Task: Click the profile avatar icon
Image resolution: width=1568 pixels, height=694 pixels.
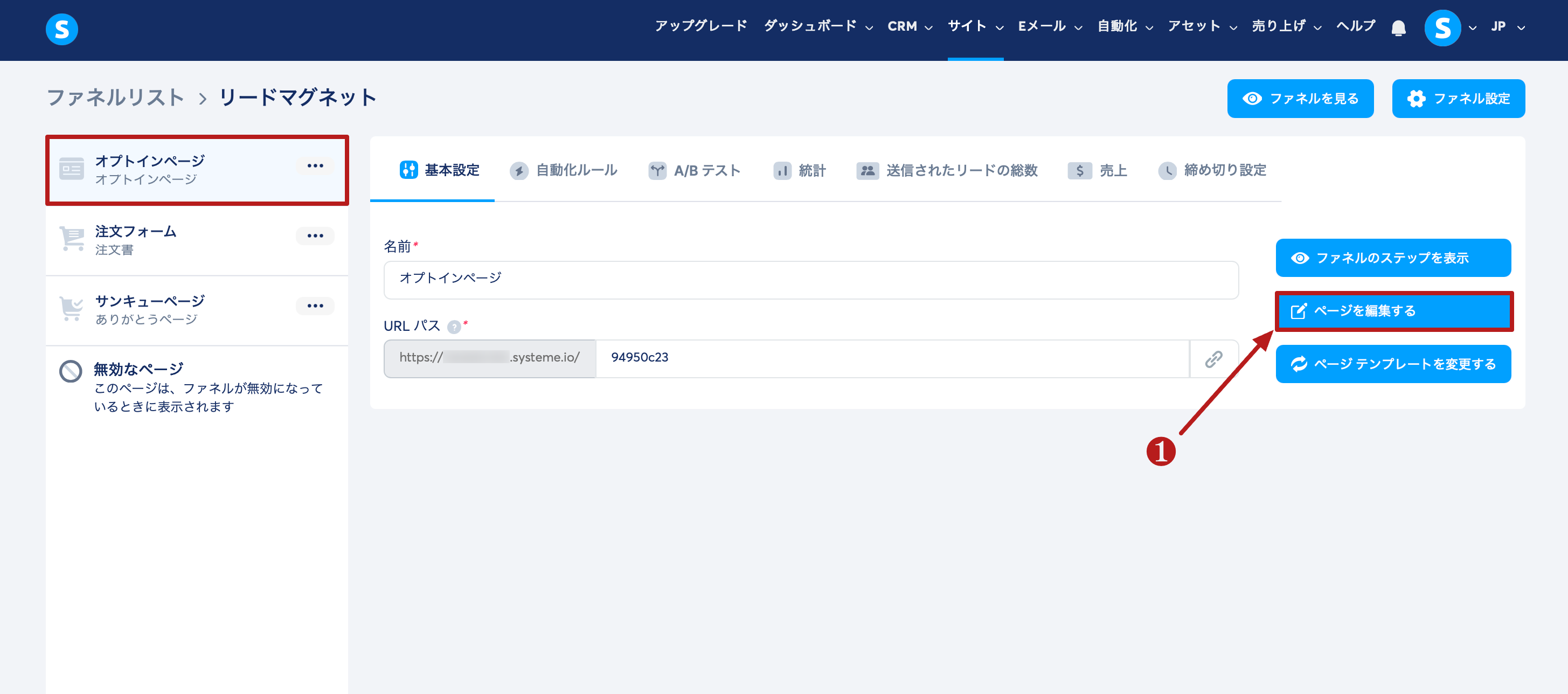Action: coord(1442,28)
